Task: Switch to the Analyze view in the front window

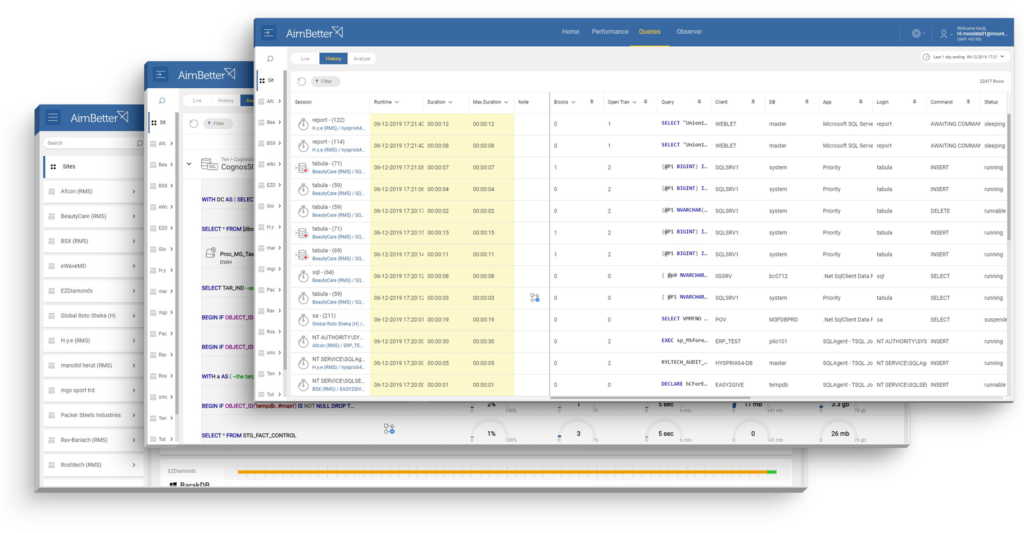Action: (362, 59)
